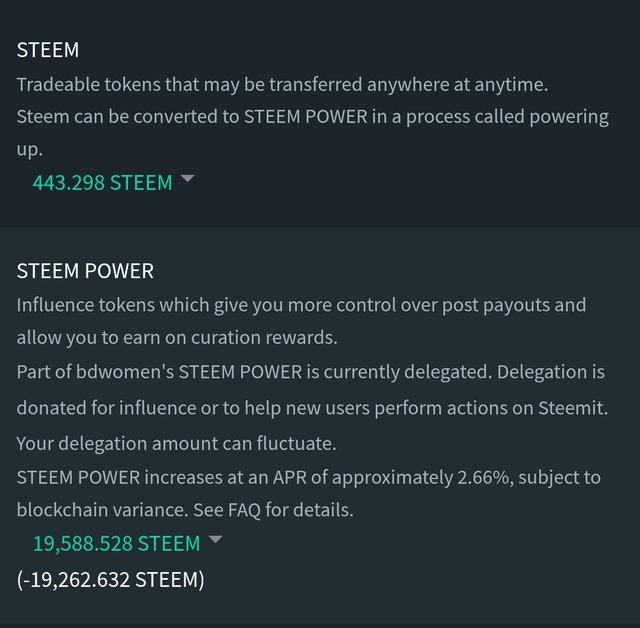Viewport: 640px width, 628px height.
Task: Click the STEEM section heading
Action: 48,50
